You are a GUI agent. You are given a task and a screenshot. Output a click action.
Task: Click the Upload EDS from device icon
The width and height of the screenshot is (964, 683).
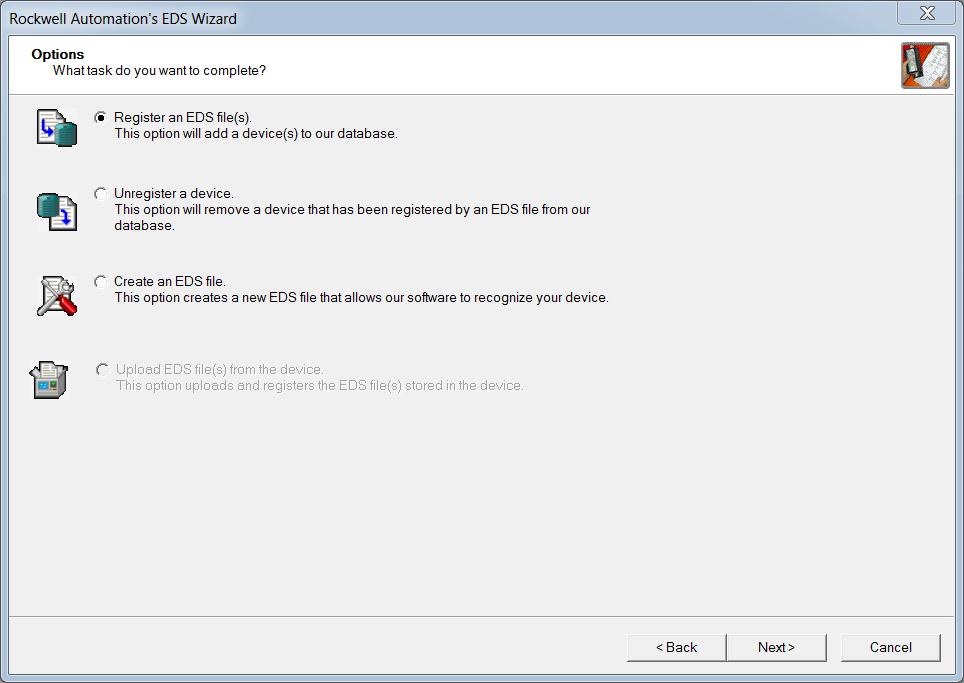50,380
